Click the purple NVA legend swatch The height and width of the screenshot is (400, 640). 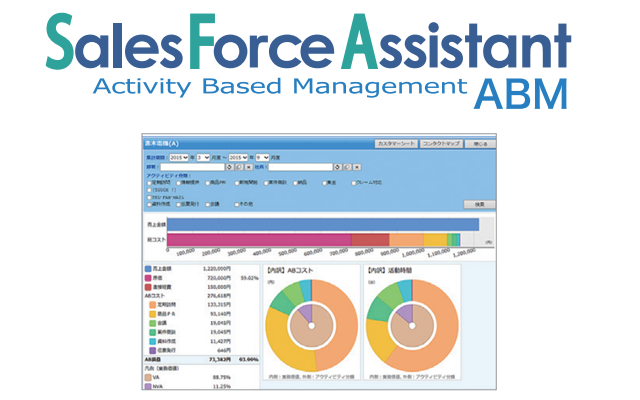click(148, 386)
